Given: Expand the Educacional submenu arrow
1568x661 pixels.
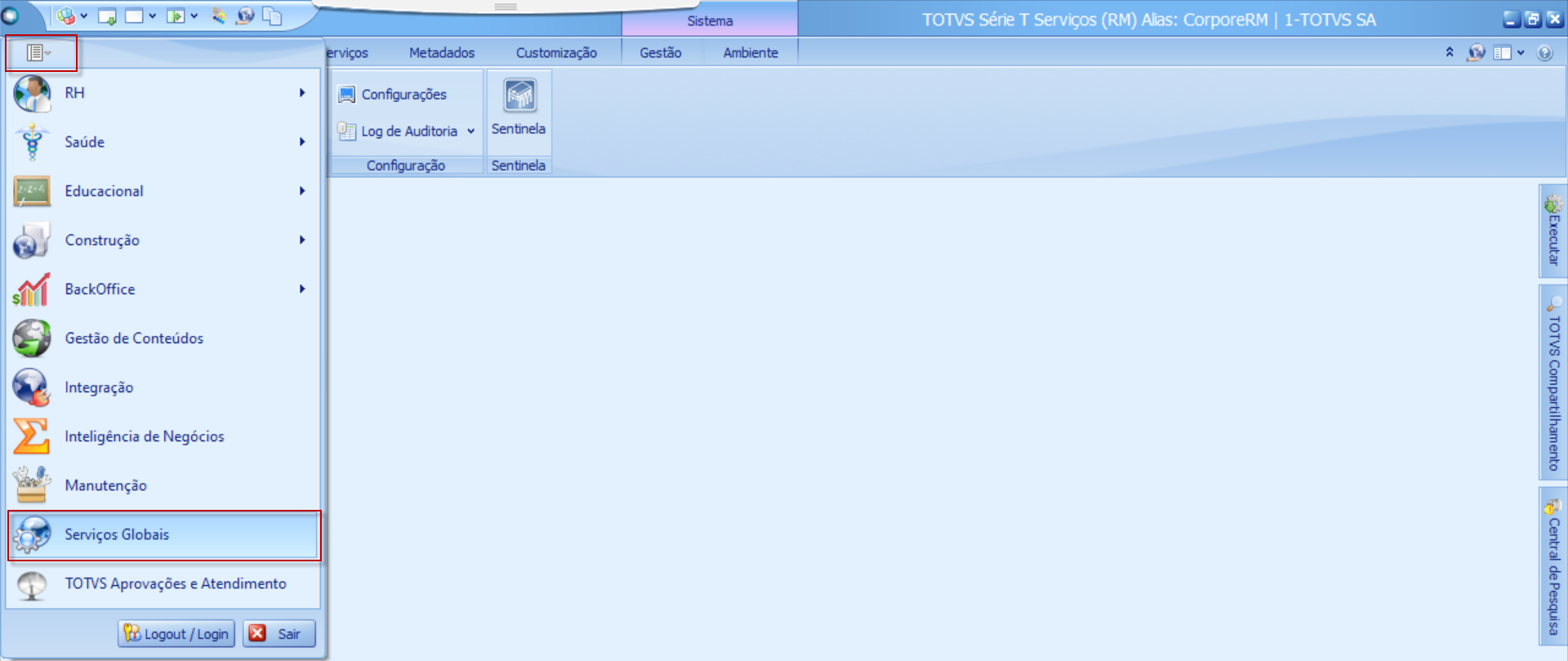Looking at the screenshot, I should click(x=302, y=191).
